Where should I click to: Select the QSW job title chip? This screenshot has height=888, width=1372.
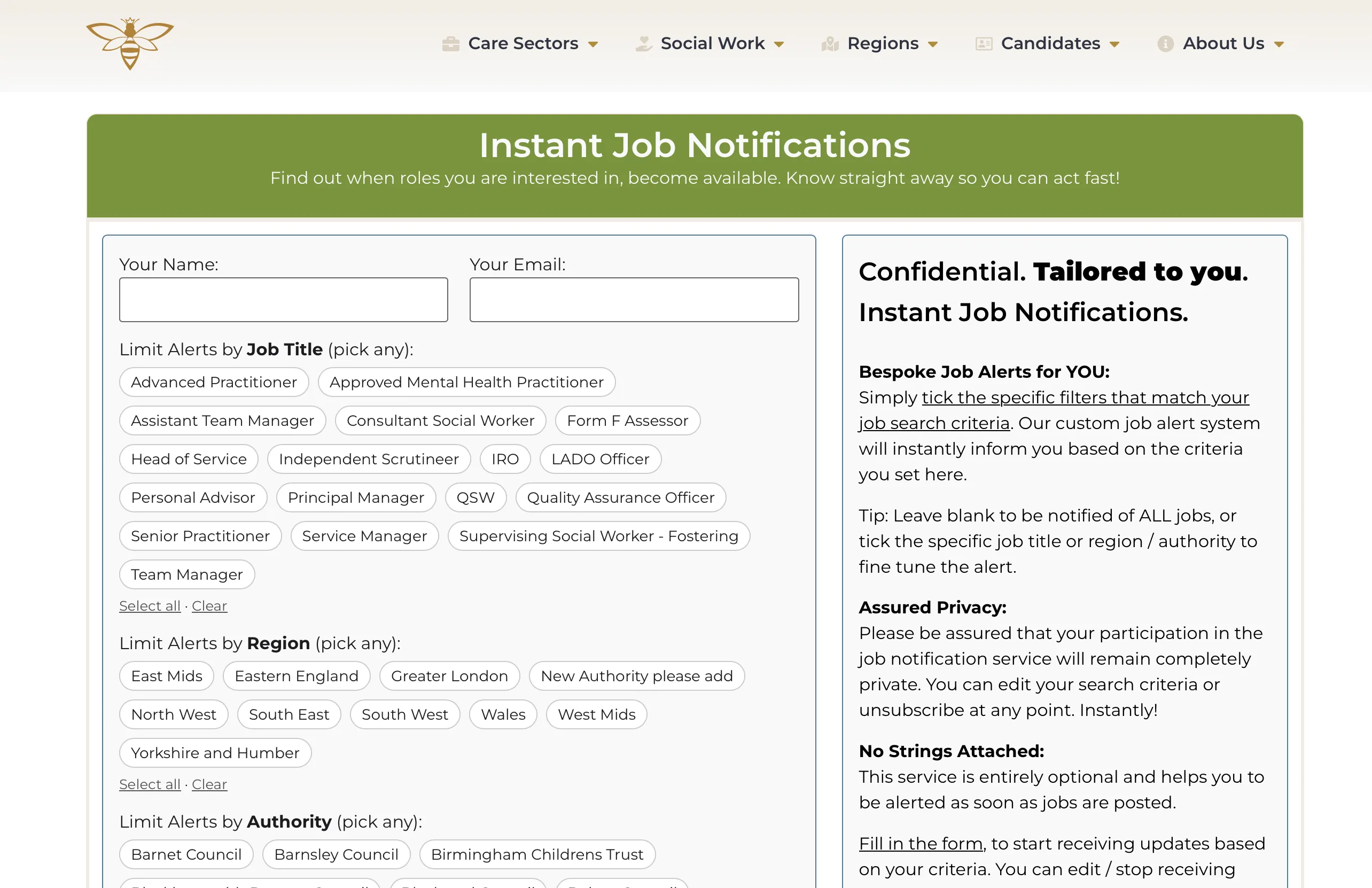click(475, 497)
